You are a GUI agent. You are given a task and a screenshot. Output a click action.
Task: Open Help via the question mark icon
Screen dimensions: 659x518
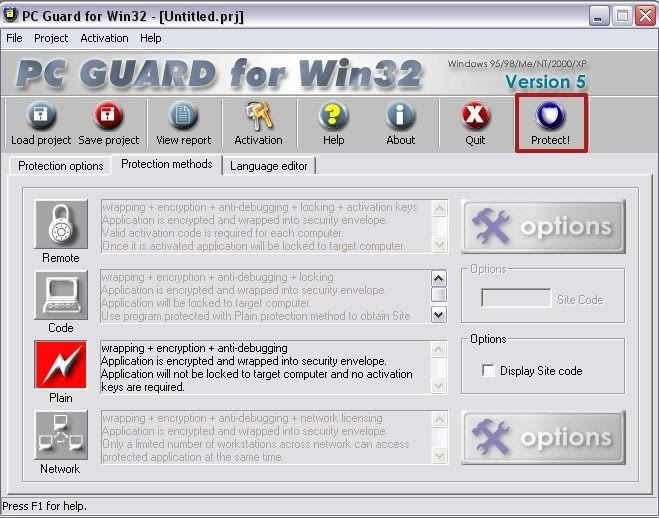point(333,115)
